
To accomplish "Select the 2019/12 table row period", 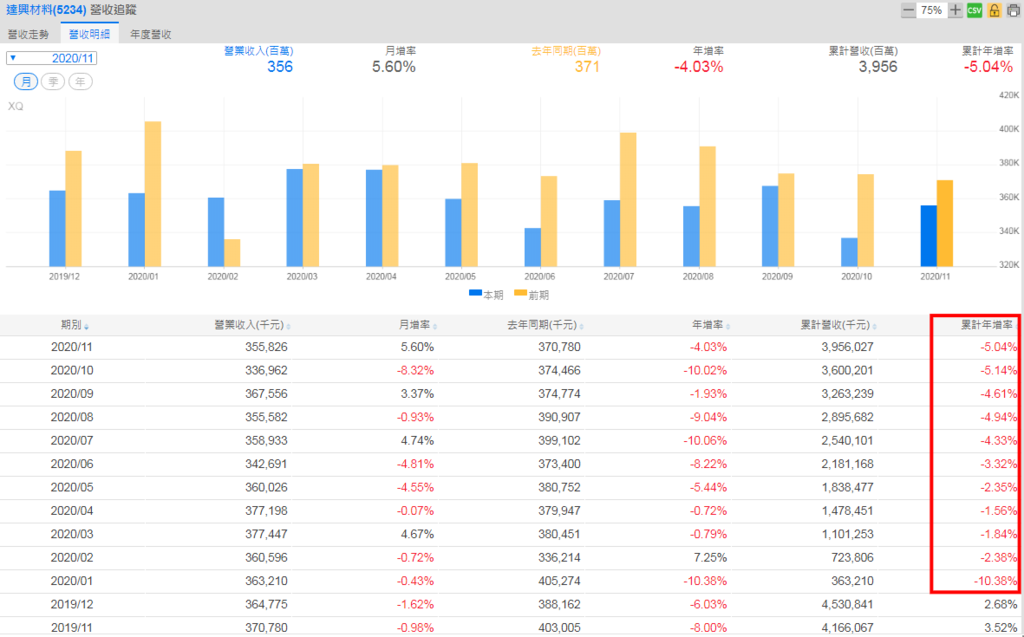I will click(72, 604).
